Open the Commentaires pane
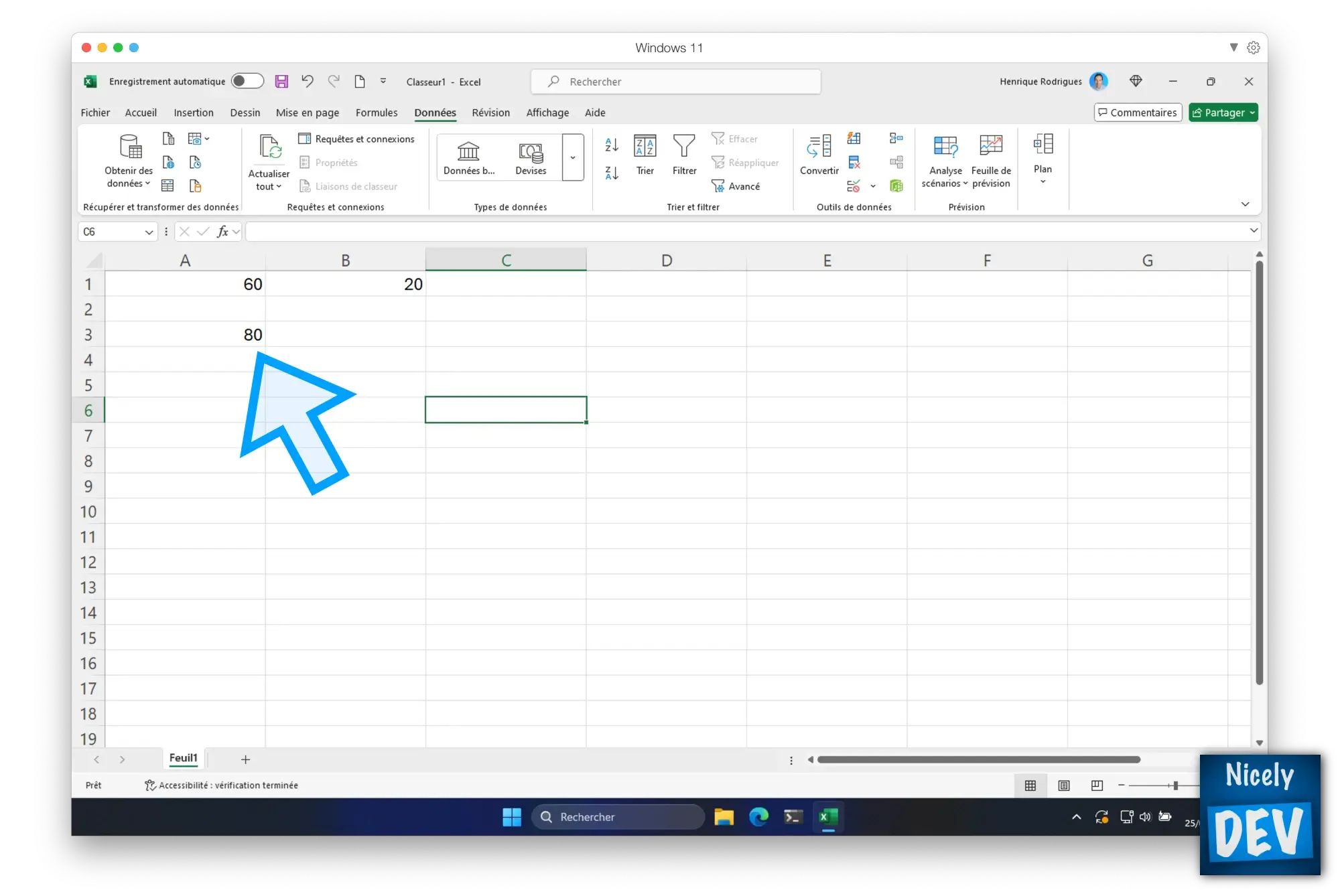 point(1138,113)
